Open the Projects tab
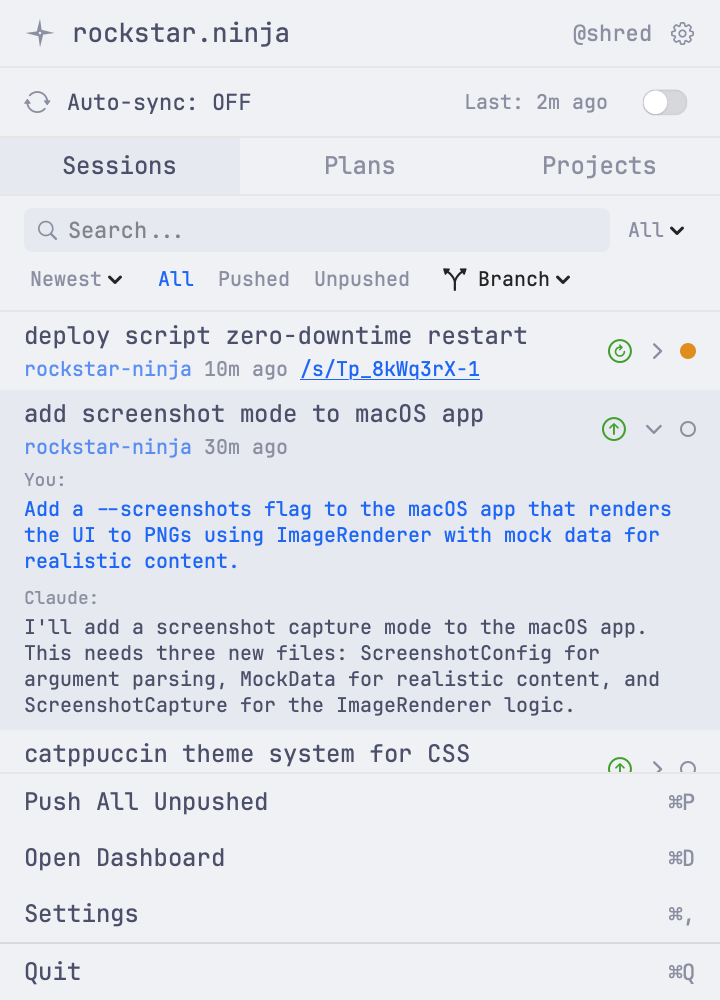 point(599,165)
